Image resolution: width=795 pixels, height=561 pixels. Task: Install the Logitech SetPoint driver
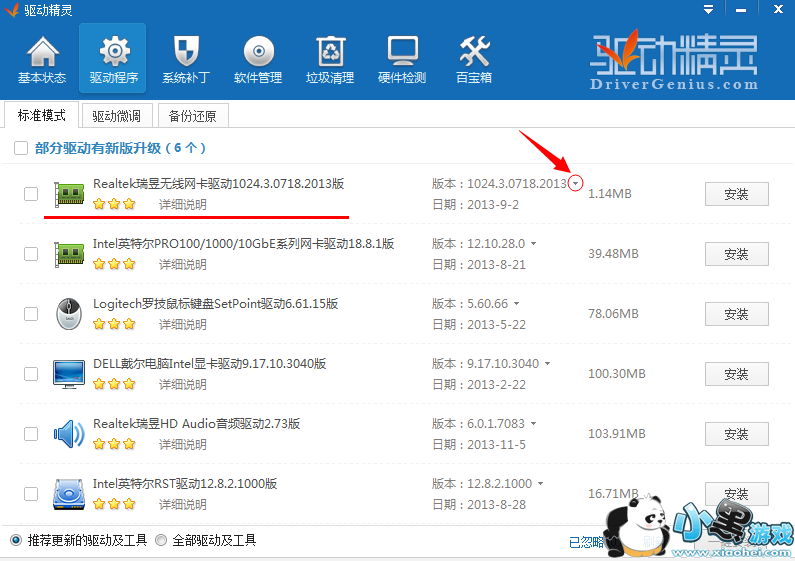(x=737, y=314)
